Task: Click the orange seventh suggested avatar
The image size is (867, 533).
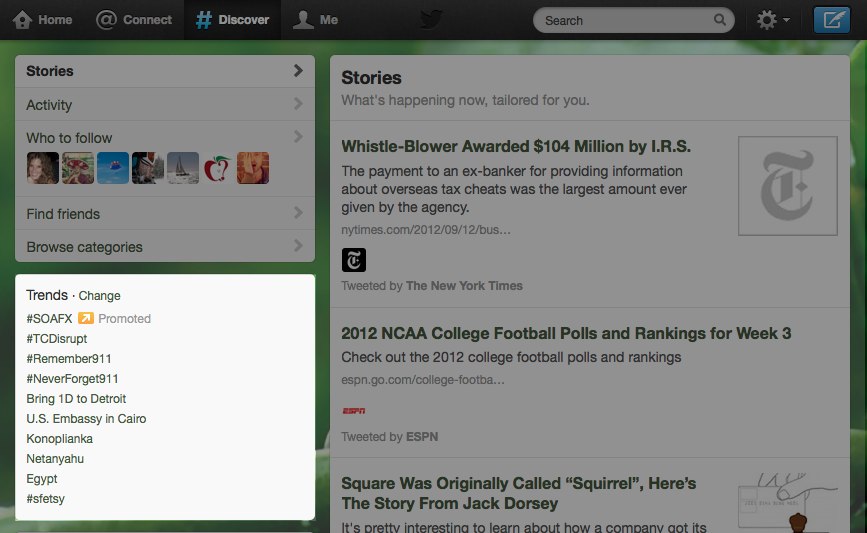Action: pos(253,168)
